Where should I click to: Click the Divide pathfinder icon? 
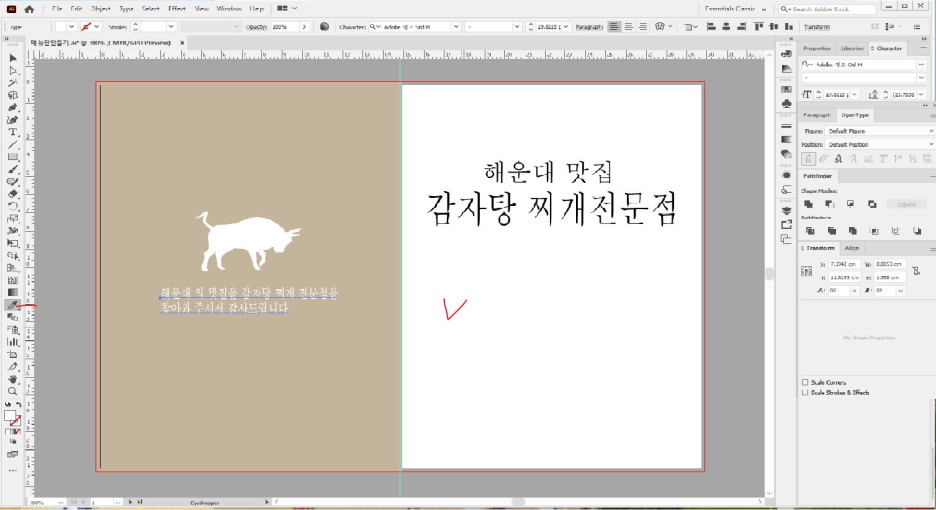810,231
